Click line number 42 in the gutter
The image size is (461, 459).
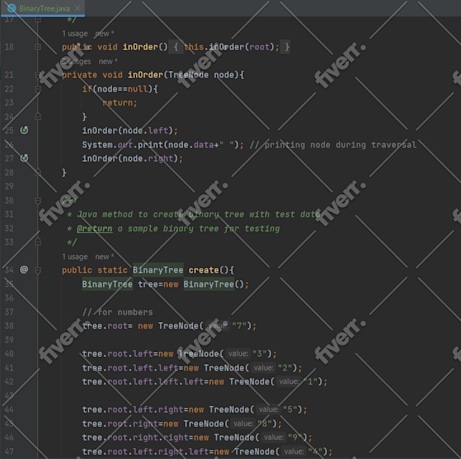tap(9, 382)
